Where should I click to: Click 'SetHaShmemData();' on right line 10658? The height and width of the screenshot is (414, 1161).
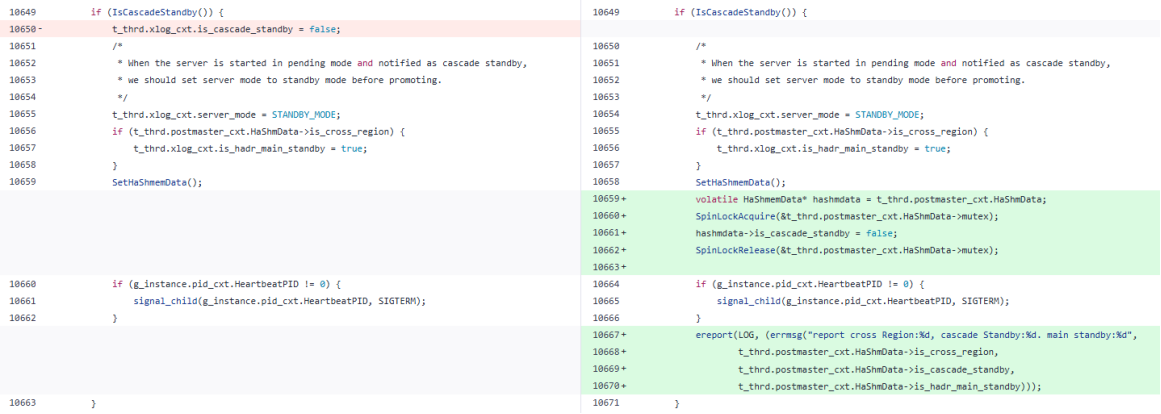pyautogui.click(x=740, y=182)
